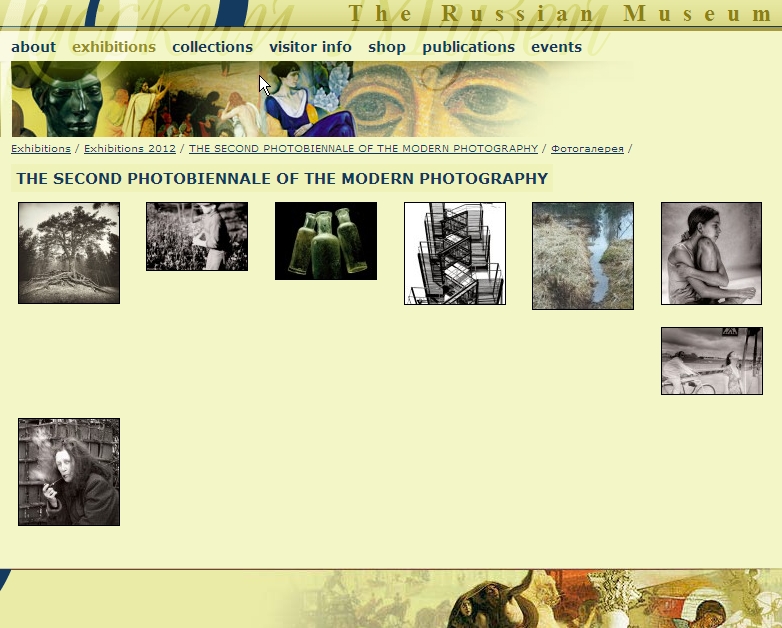Click The Russian Museum header title
Viewport: 782px width, 628px height.
tap(561, 13)
